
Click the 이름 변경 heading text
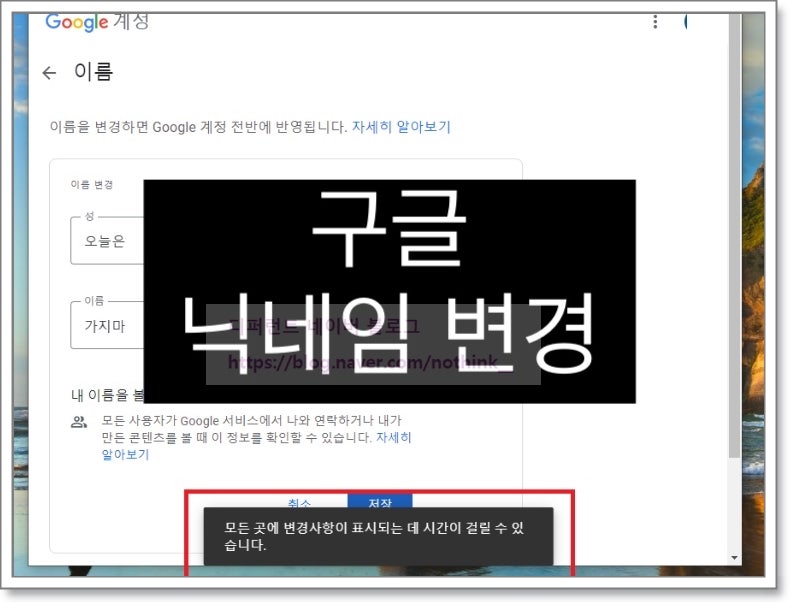click(x=92, y=184)
